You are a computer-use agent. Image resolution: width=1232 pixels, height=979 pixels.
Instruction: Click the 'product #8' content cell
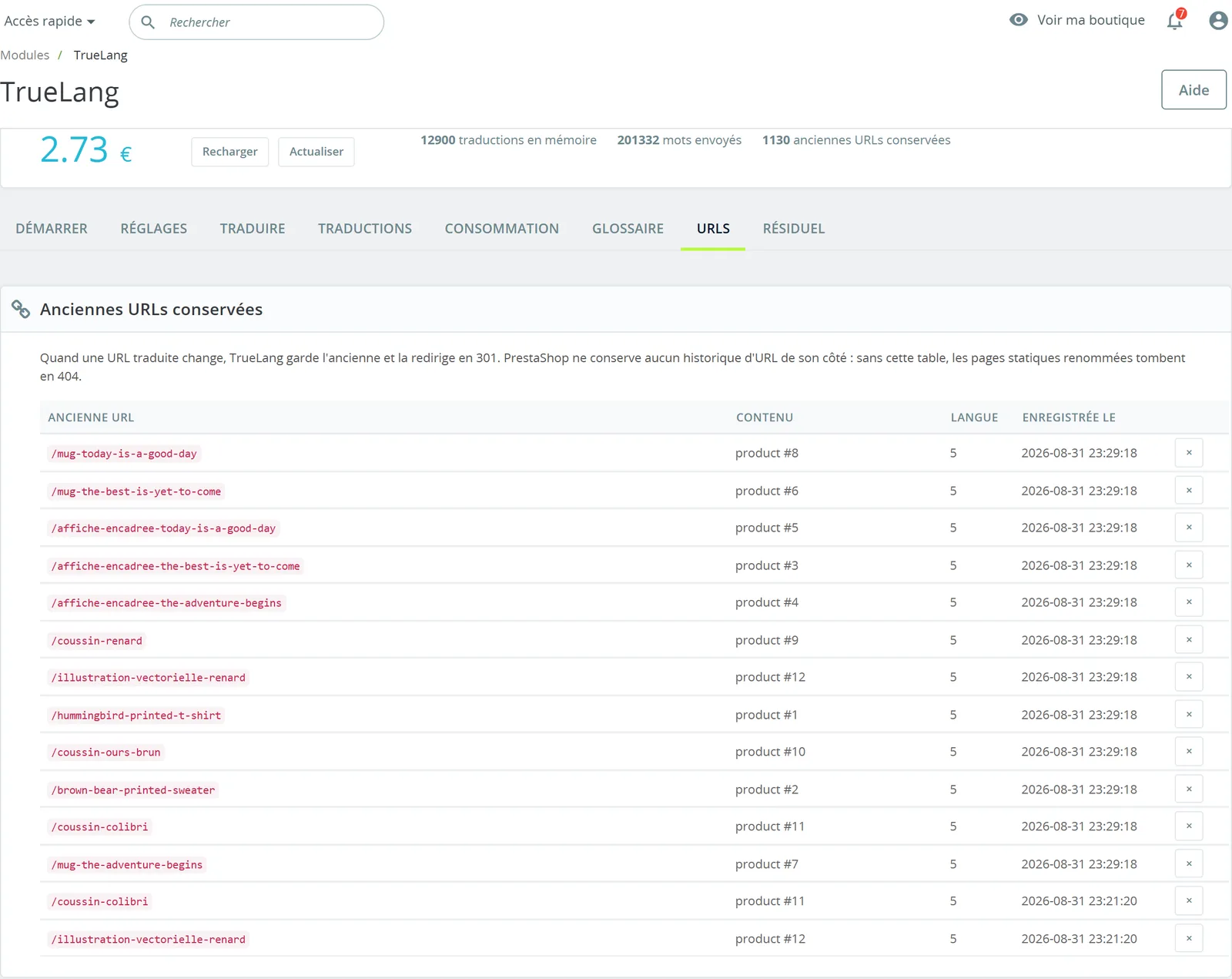point(767,453)
